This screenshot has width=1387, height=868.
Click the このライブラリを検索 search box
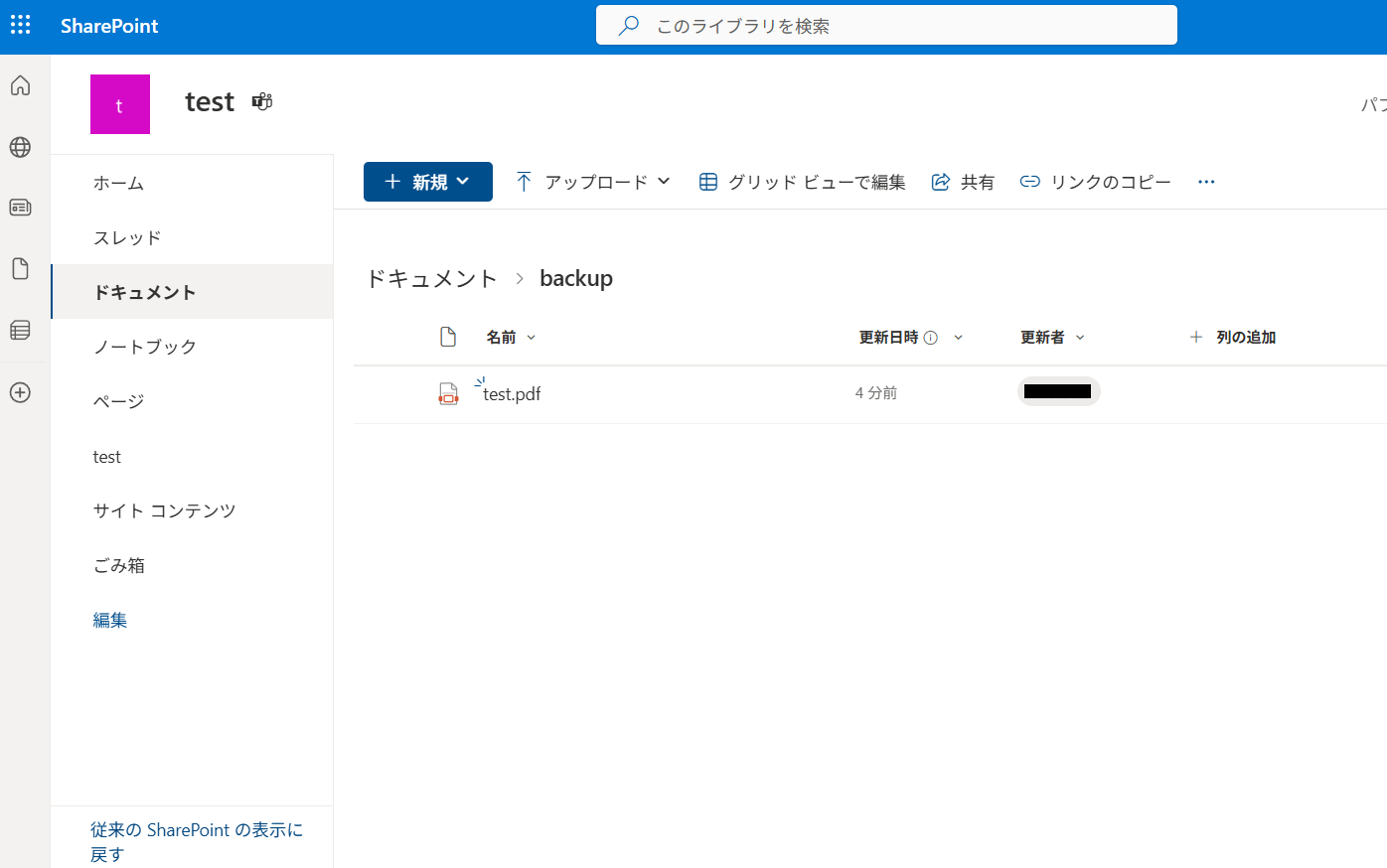[886, 25]
